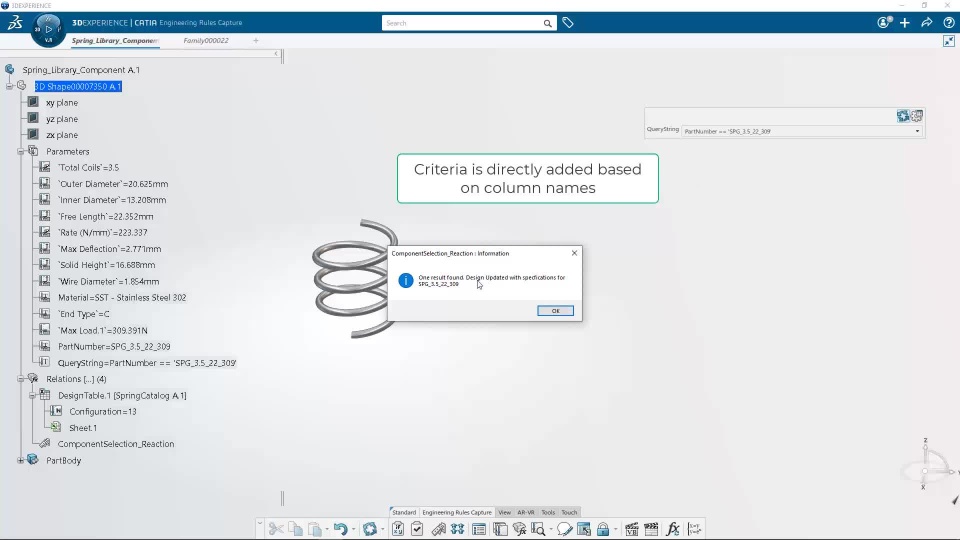Click the Check clipboard icon
This screenshot has height=540, width=960.
[x=417, y=529]
